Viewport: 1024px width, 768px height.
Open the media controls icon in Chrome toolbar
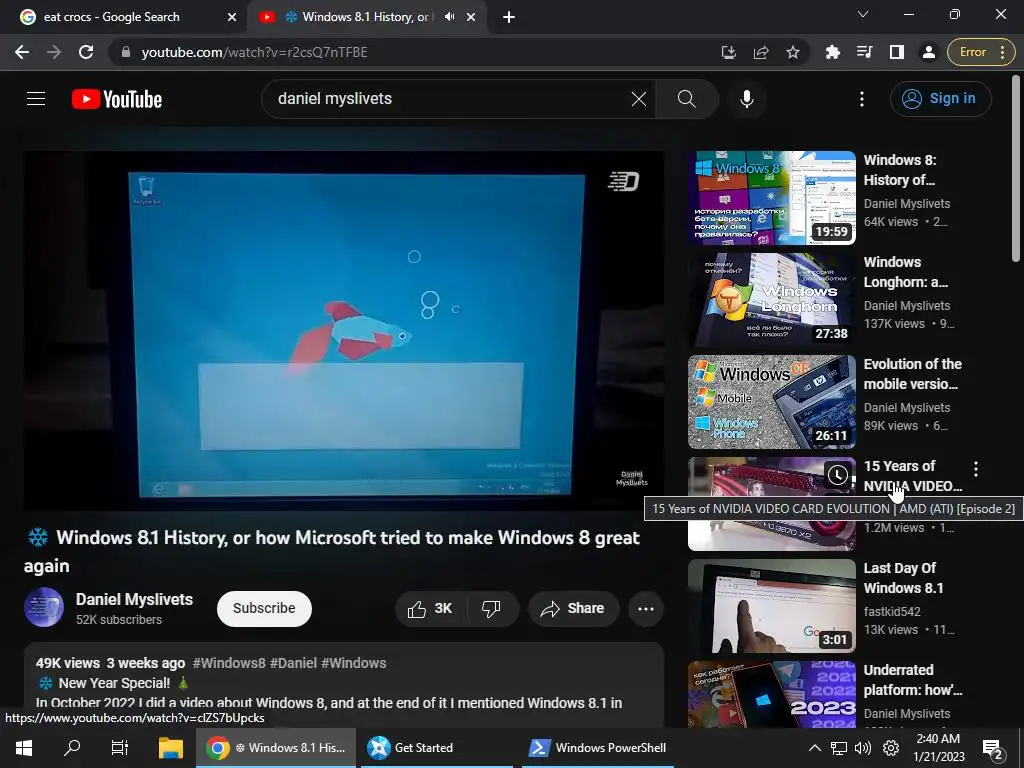(x=865, y=52)
